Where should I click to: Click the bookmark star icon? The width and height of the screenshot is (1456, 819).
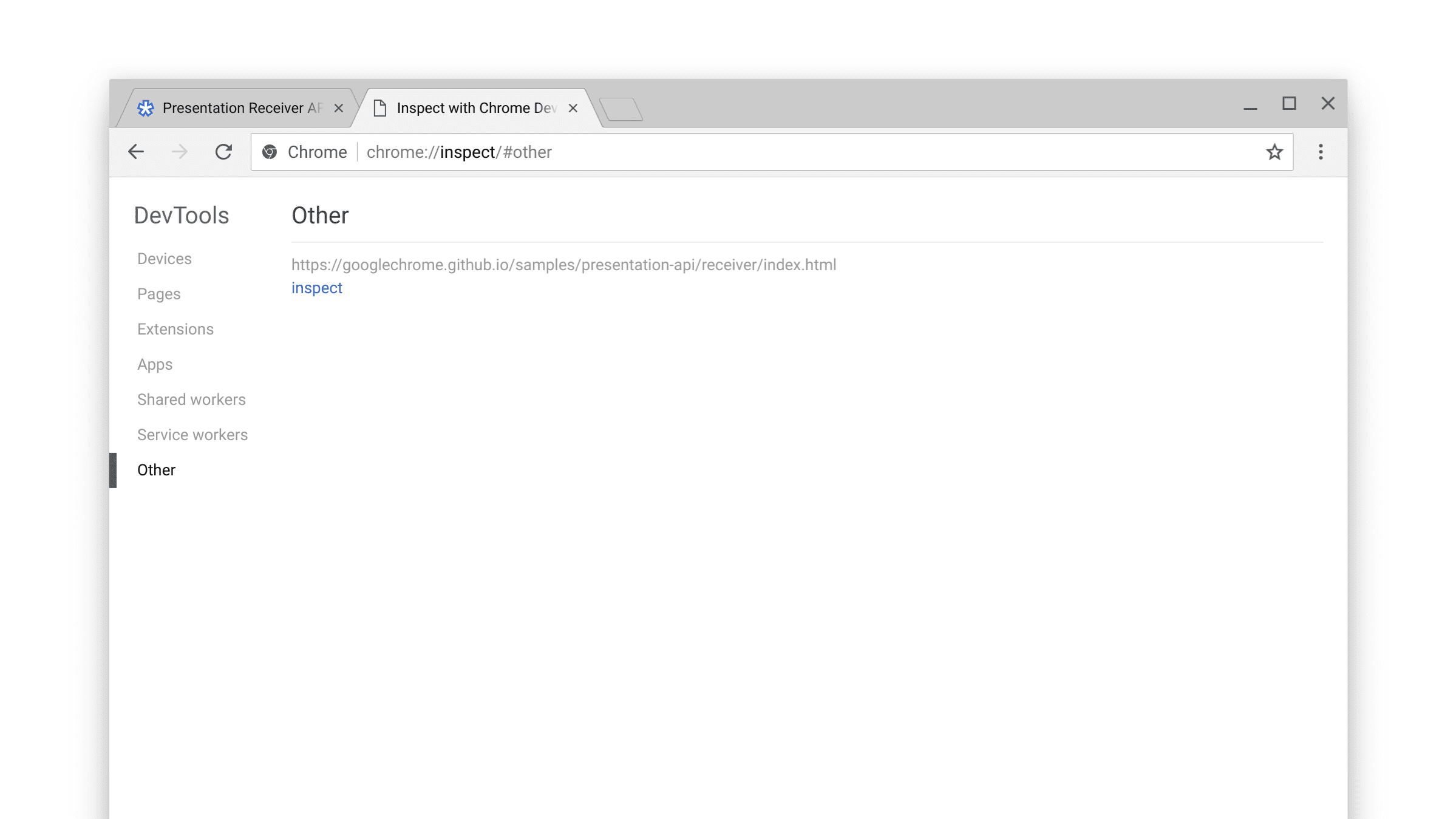point(1275,152)
